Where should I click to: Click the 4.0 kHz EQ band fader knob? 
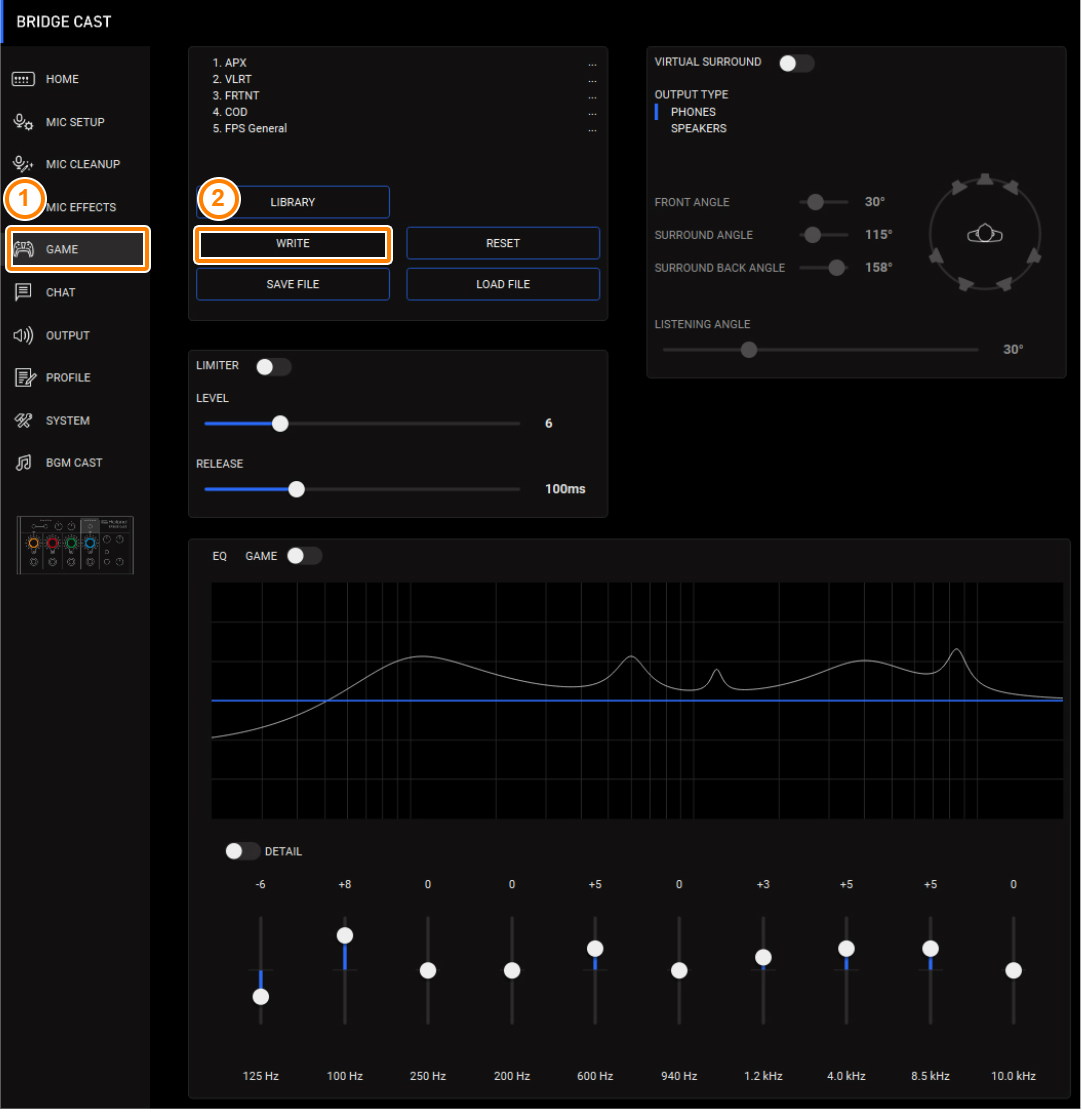pyautogui.click(x=846, y=948)
